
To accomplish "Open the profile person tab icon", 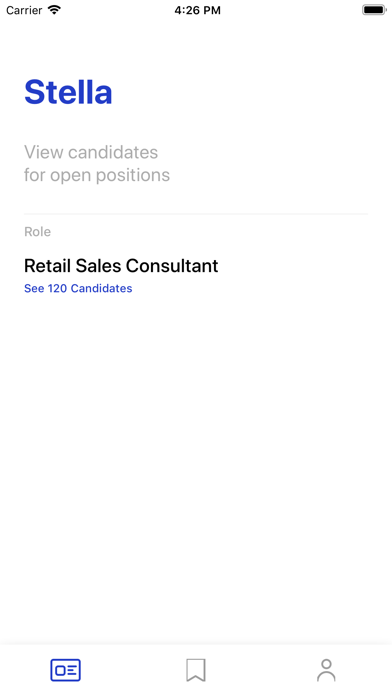I will [x=326, y=670].
